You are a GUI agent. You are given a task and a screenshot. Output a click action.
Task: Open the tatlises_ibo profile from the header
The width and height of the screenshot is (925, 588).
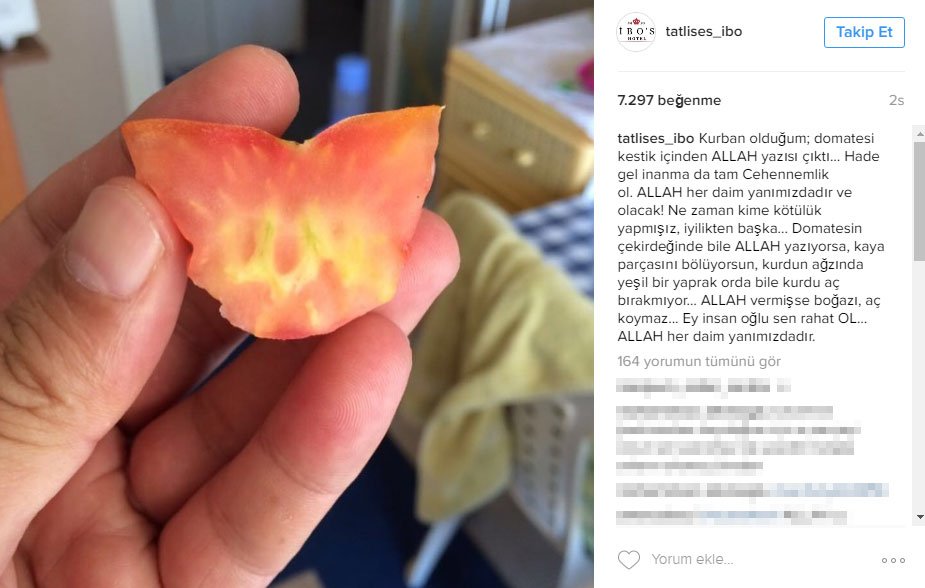tap(704, 32)
